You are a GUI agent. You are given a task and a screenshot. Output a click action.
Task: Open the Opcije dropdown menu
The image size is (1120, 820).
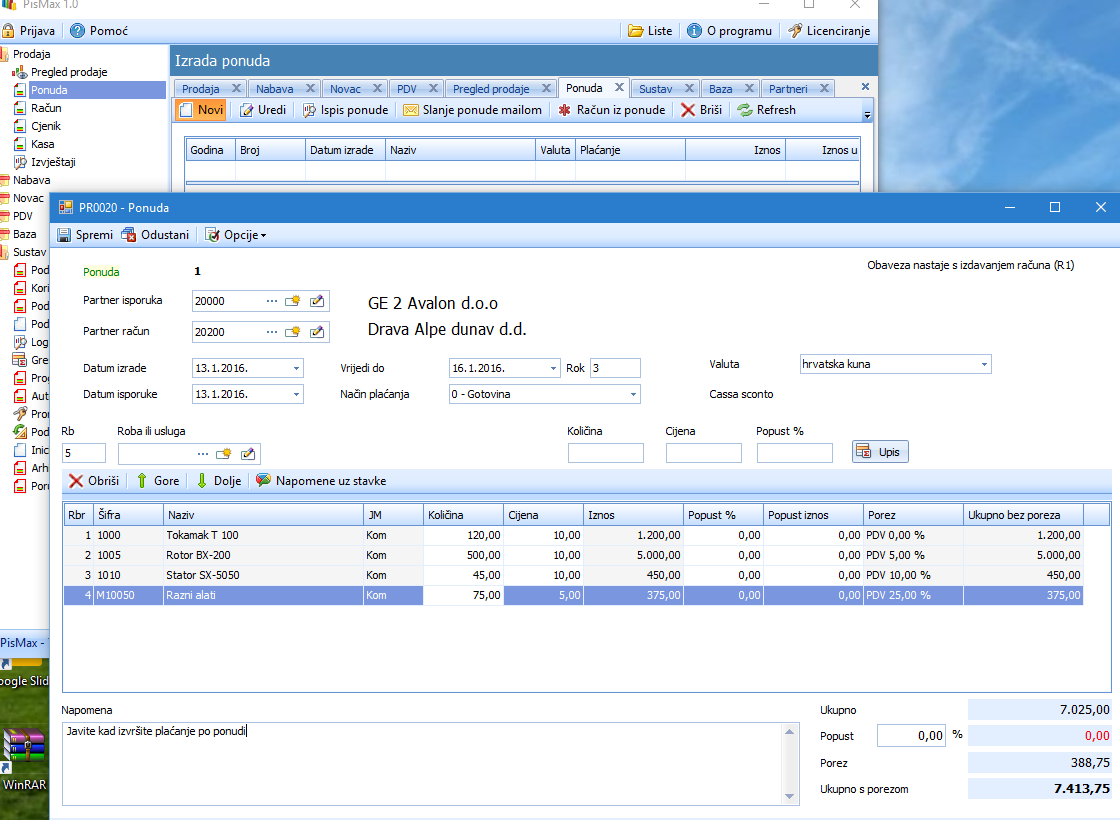point(236,235)
